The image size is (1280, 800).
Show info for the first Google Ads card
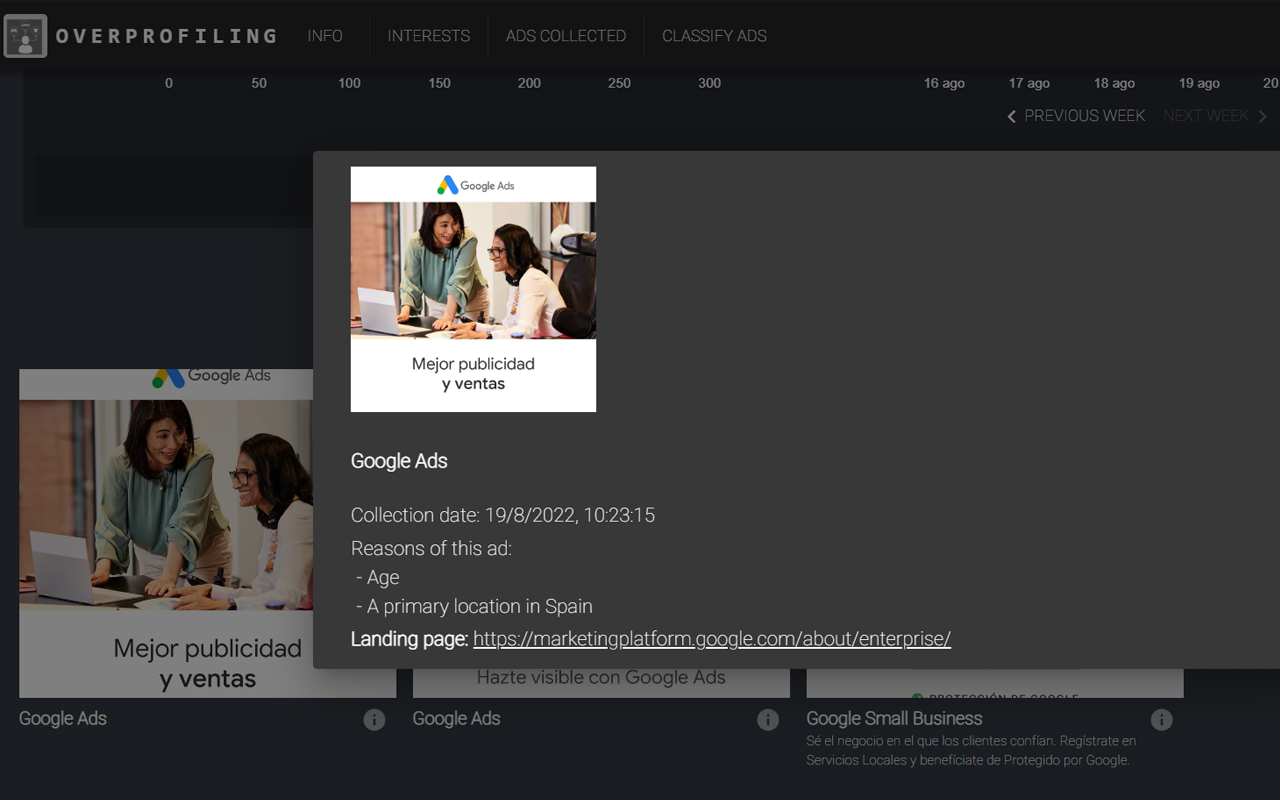coord(374,720)
